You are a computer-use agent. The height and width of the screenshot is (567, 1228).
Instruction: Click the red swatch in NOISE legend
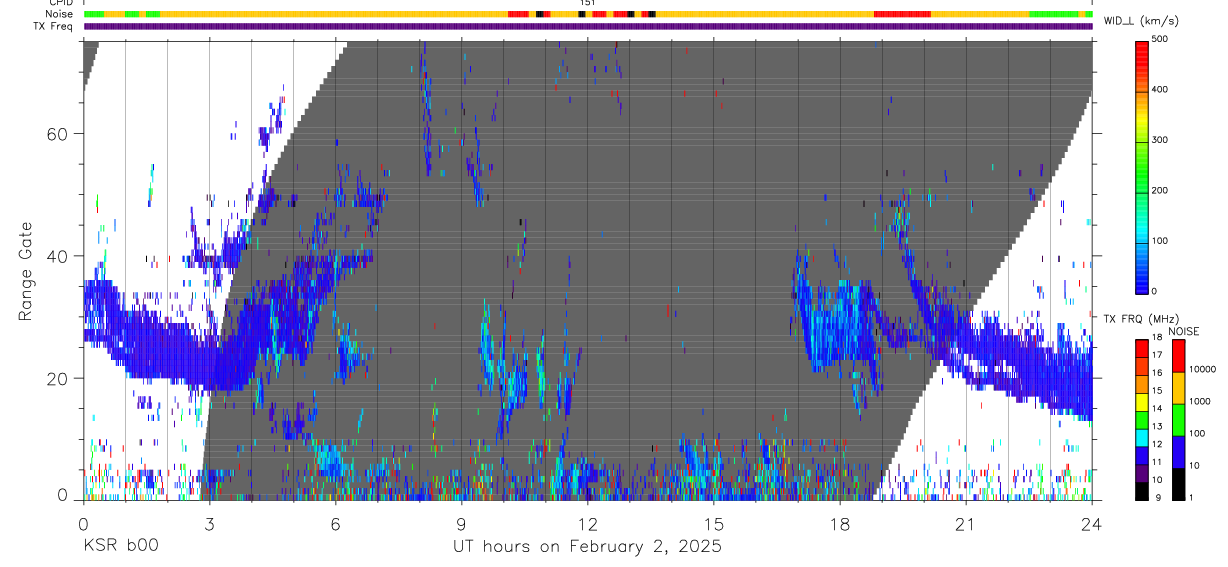point(1178,356)
